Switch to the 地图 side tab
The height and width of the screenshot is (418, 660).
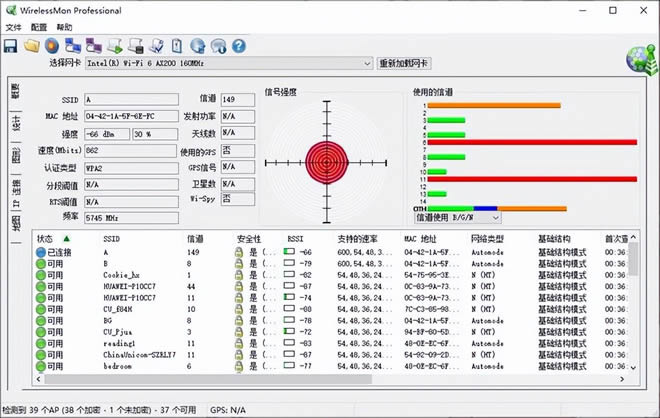pos(16,224)
